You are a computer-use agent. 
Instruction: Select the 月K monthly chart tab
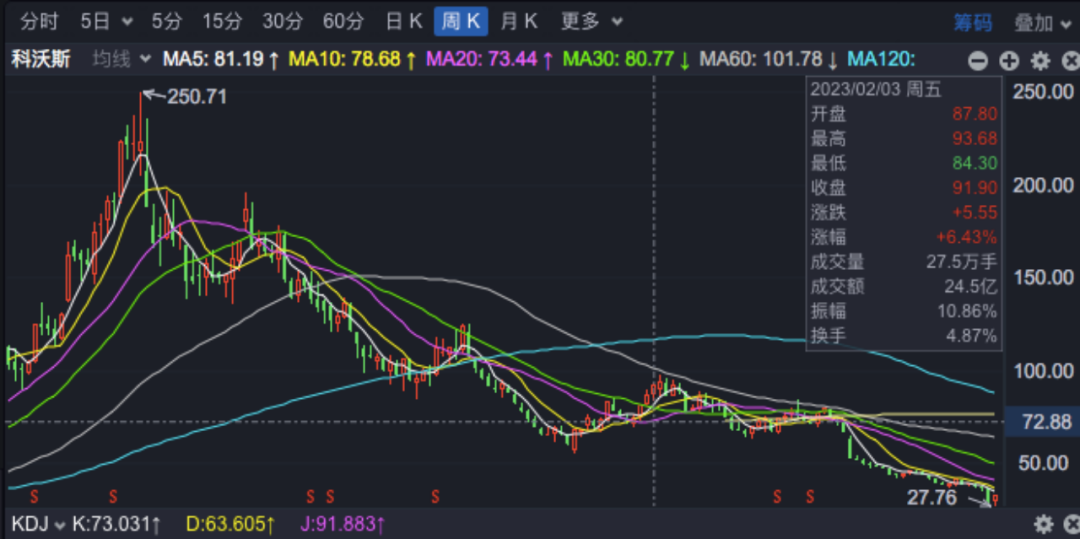(519, 22)
